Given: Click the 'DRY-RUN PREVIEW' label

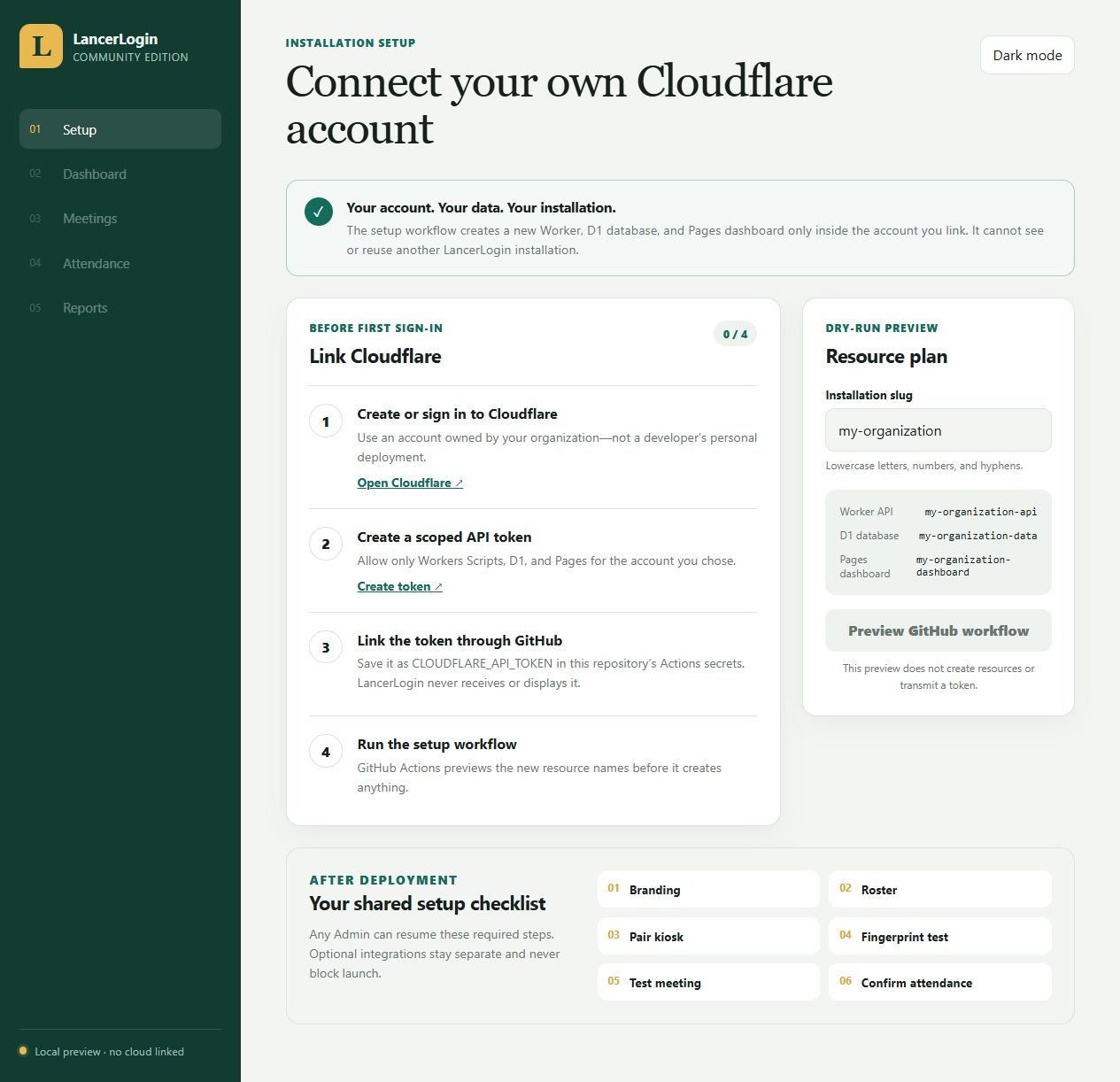Looking at the screenshot, I should [882, 328].
